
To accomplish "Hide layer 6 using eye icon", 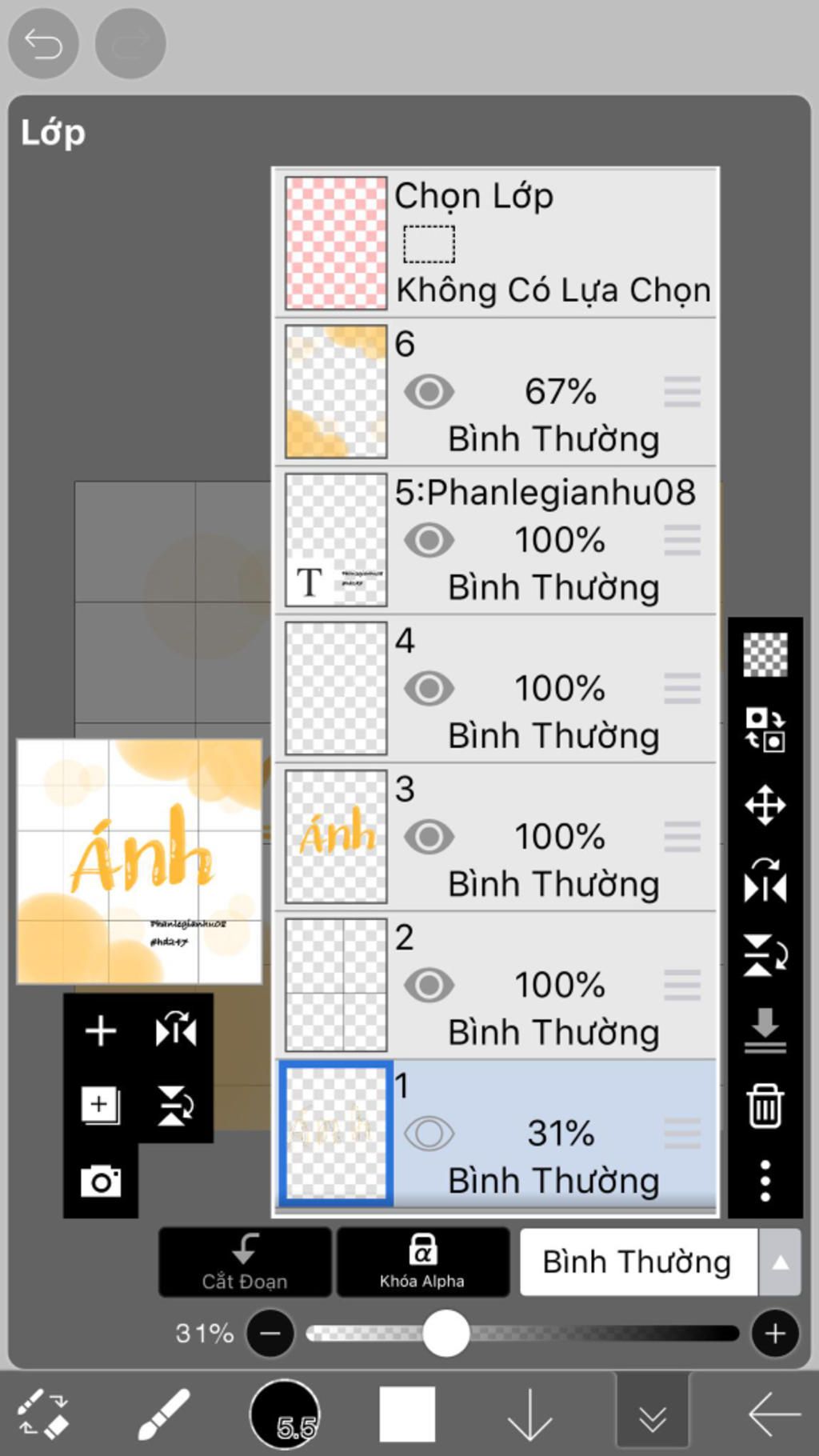I will pyautogui.click(x=429, y=392).
